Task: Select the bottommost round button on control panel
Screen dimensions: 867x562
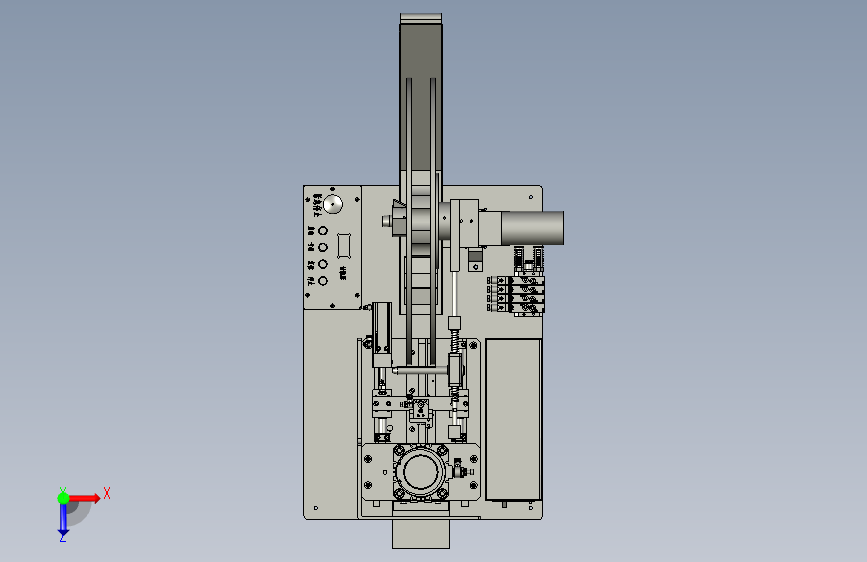Action: tap(323, 281)
